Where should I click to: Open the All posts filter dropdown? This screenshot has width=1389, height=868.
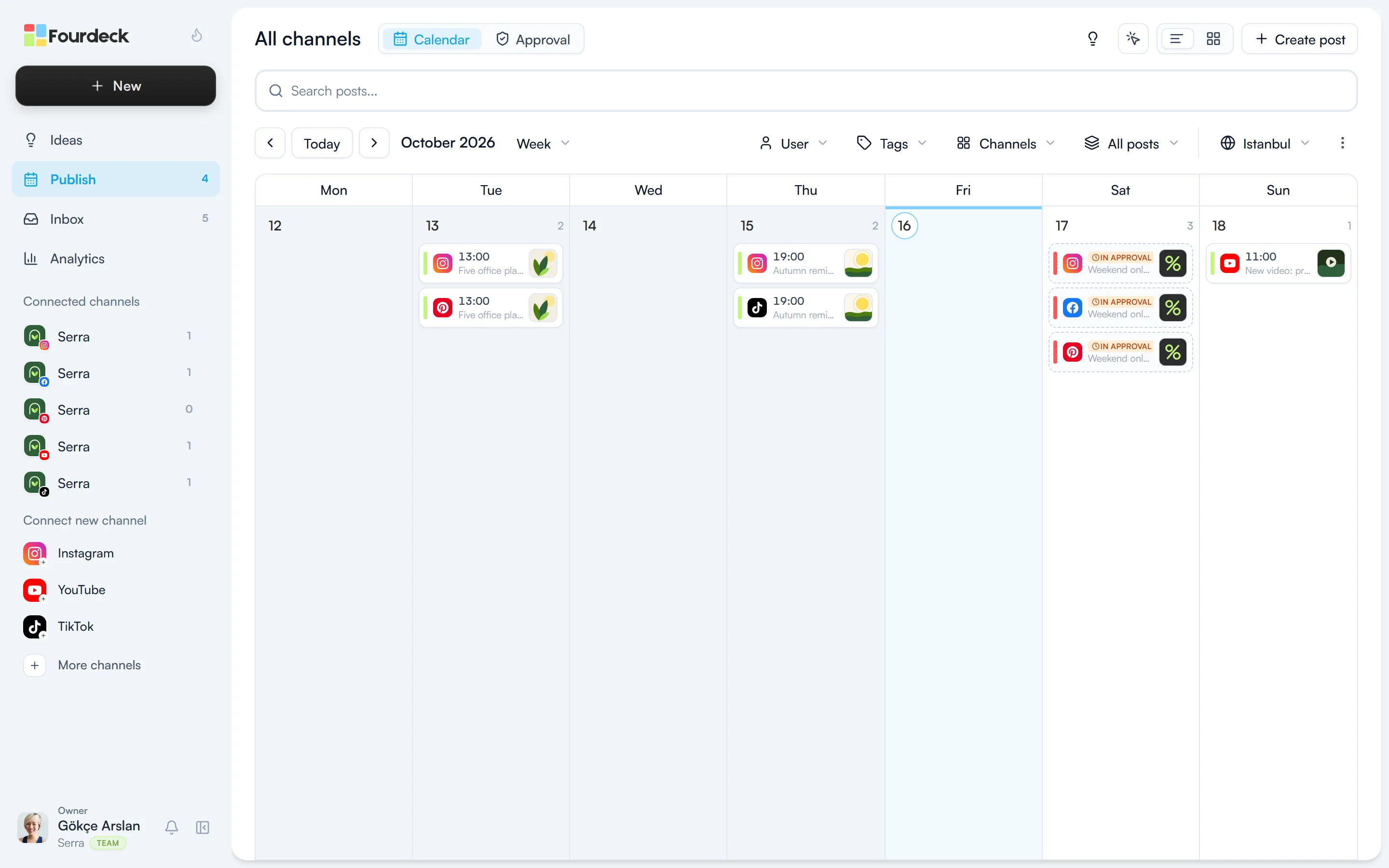(x=1130, y=144)
